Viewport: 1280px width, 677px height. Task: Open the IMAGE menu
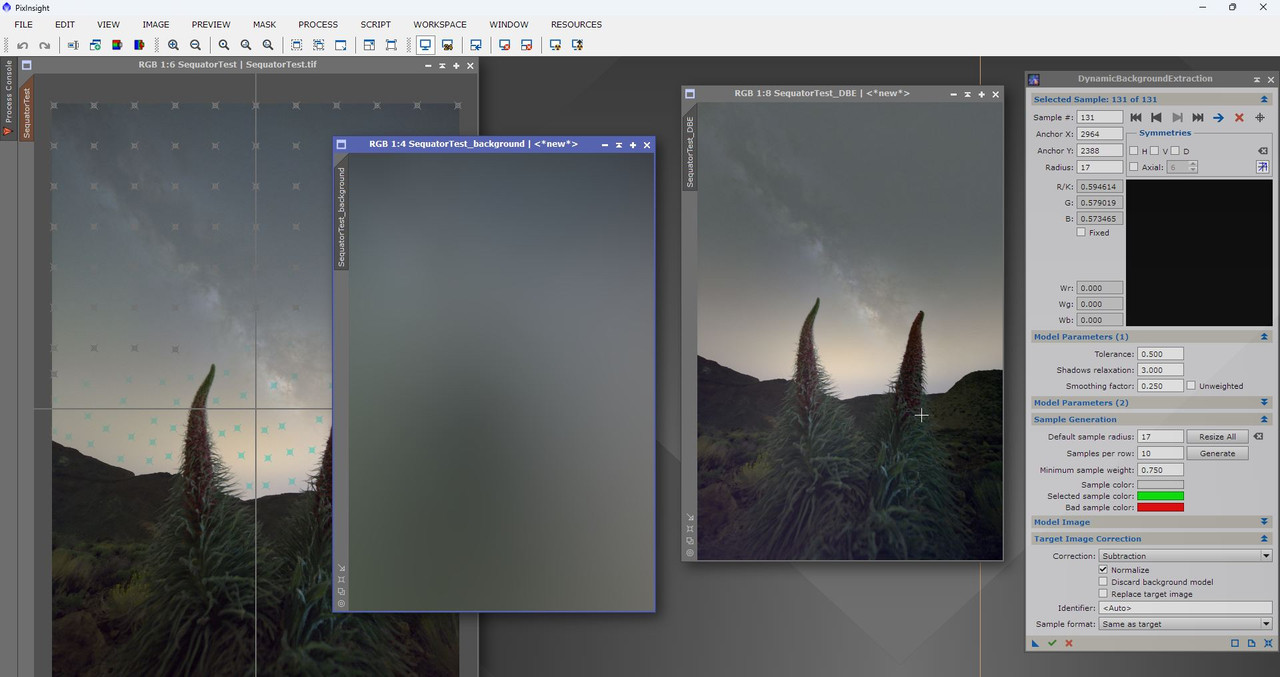click(x=155, y=24)
